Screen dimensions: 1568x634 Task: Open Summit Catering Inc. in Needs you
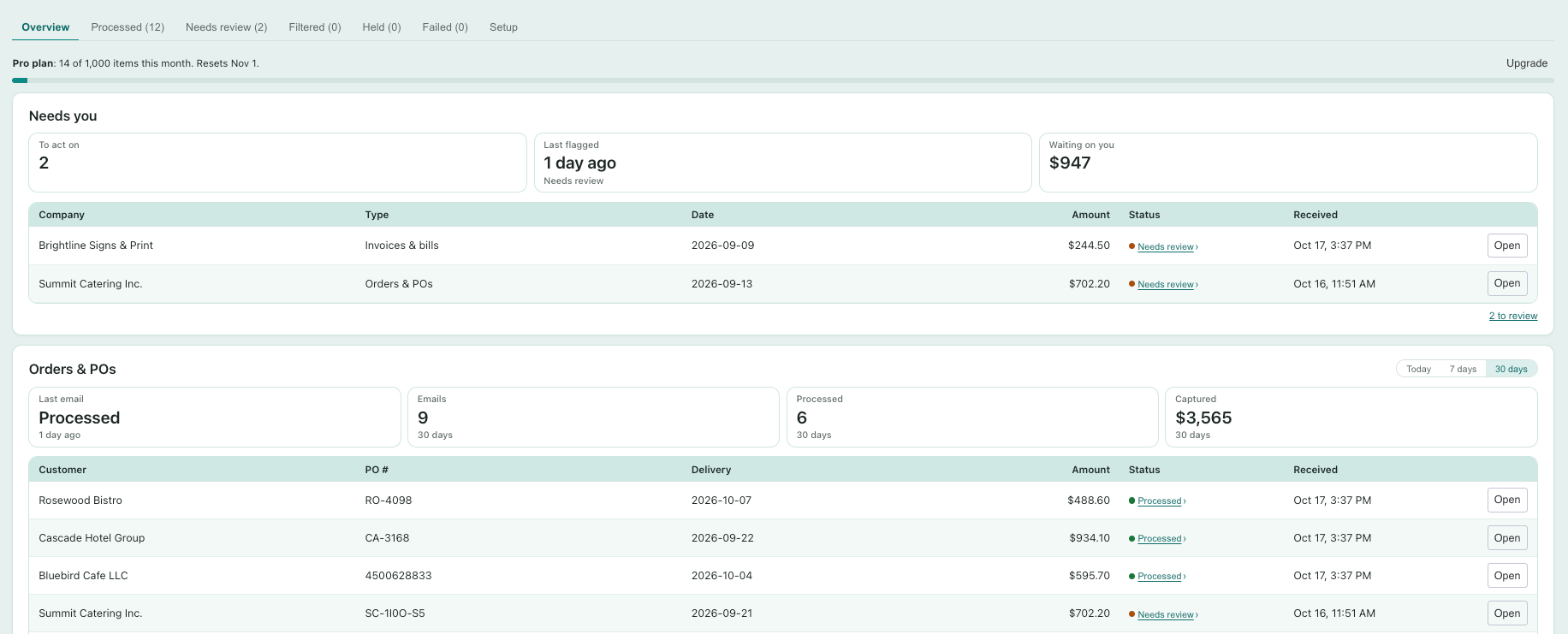[x=1507, y=283]
